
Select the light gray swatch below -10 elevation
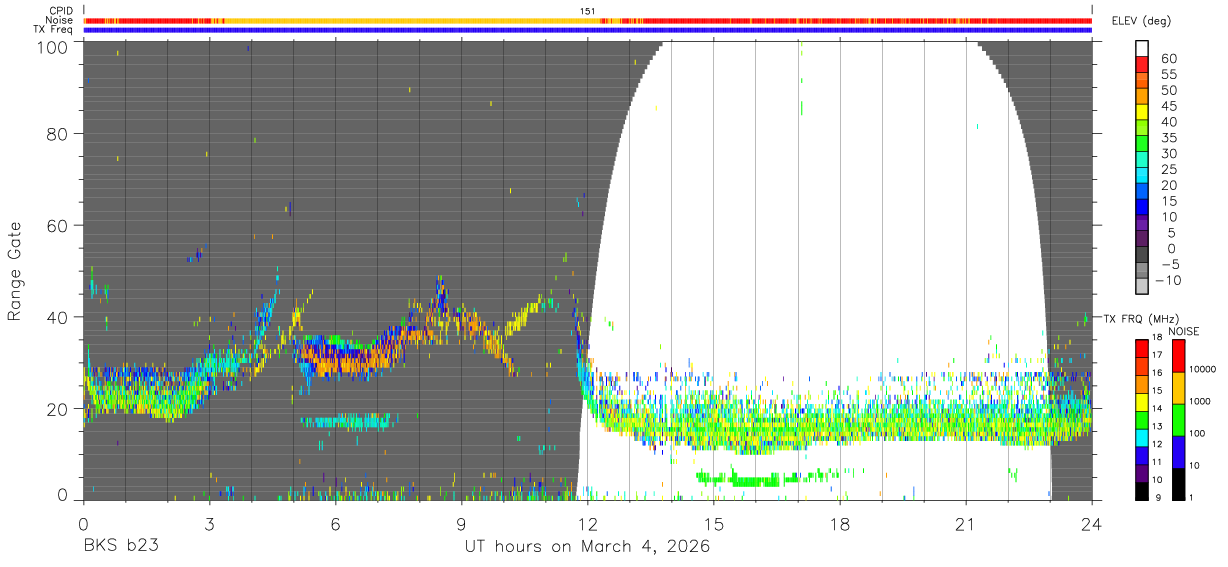(x=1143, y=287)
